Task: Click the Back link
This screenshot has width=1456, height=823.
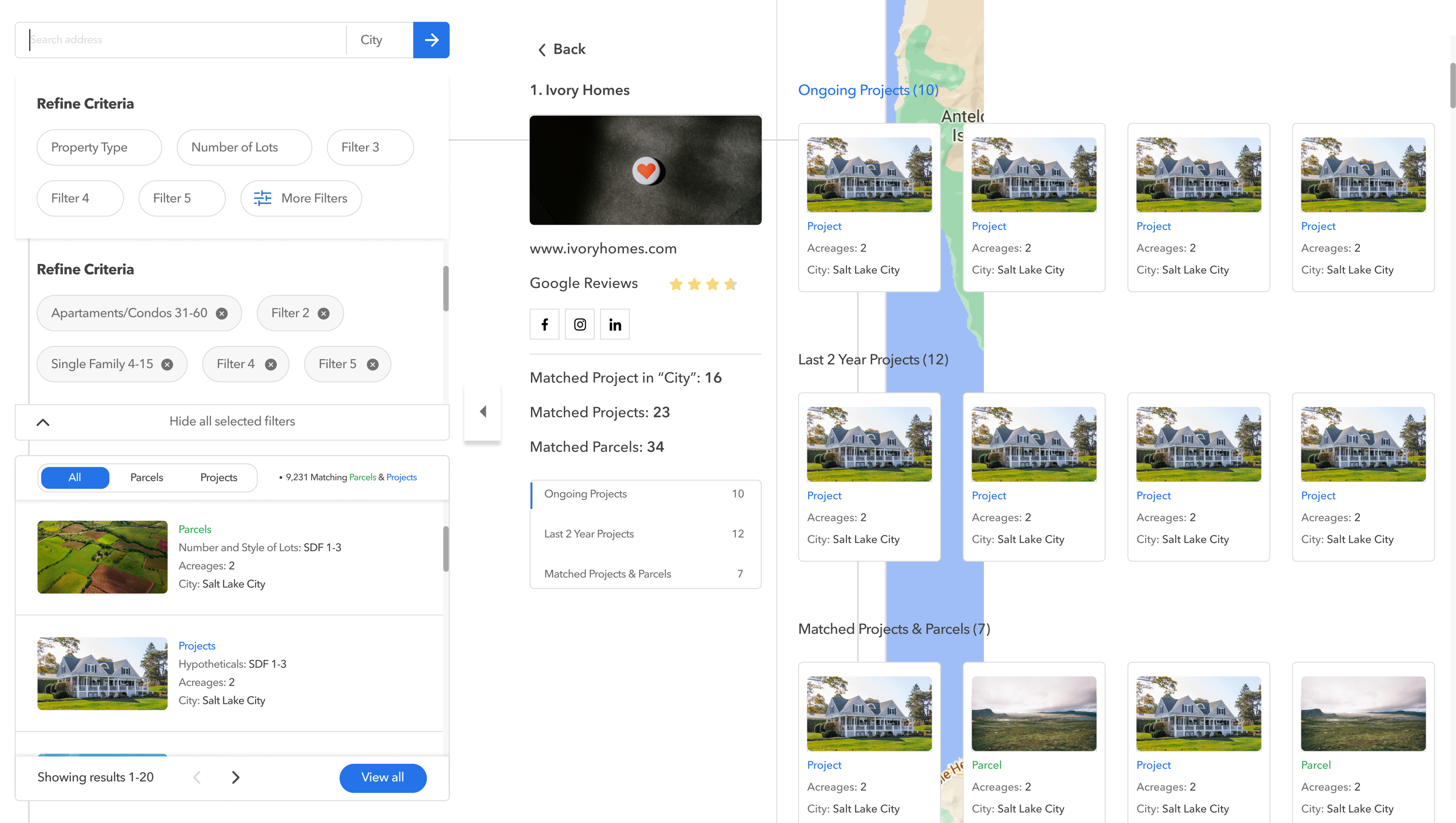Action: [569, 49]
